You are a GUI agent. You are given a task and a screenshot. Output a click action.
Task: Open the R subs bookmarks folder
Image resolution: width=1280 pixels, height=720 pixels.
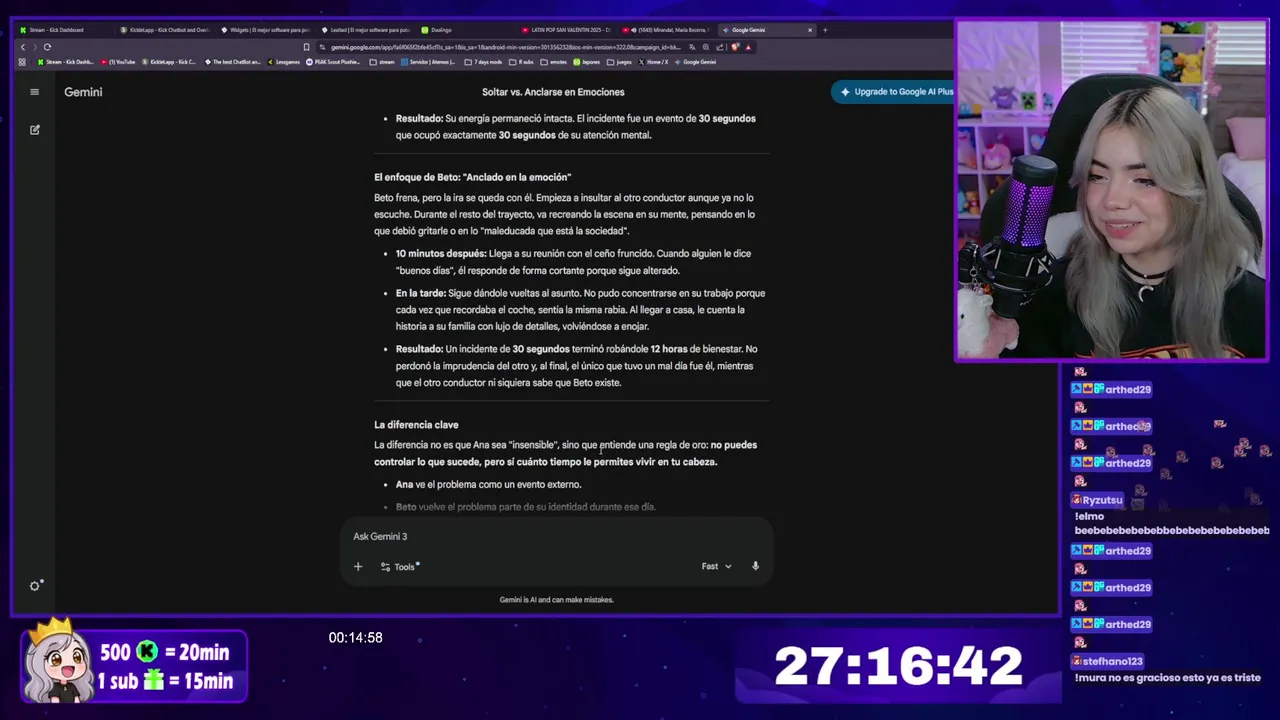(521, 62)
